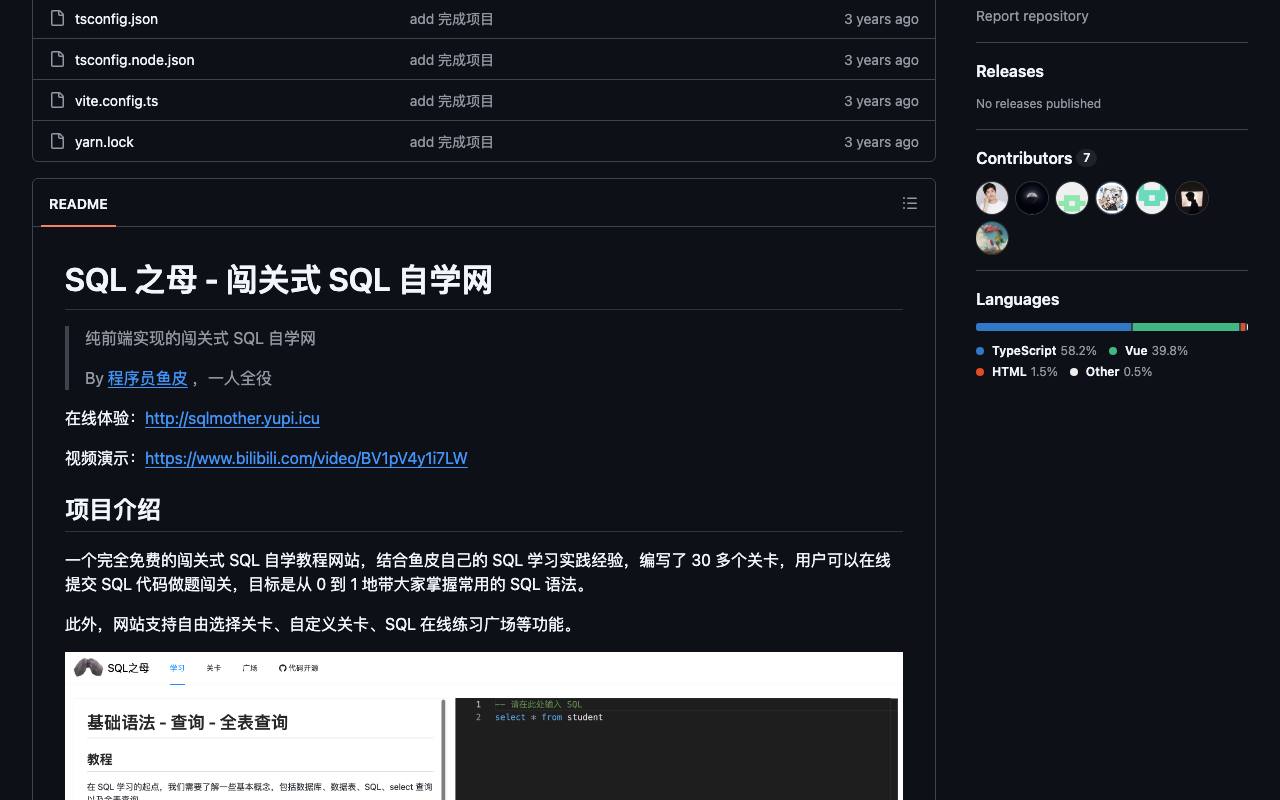Open the colorful painting contributor avatar

point(992,238)
